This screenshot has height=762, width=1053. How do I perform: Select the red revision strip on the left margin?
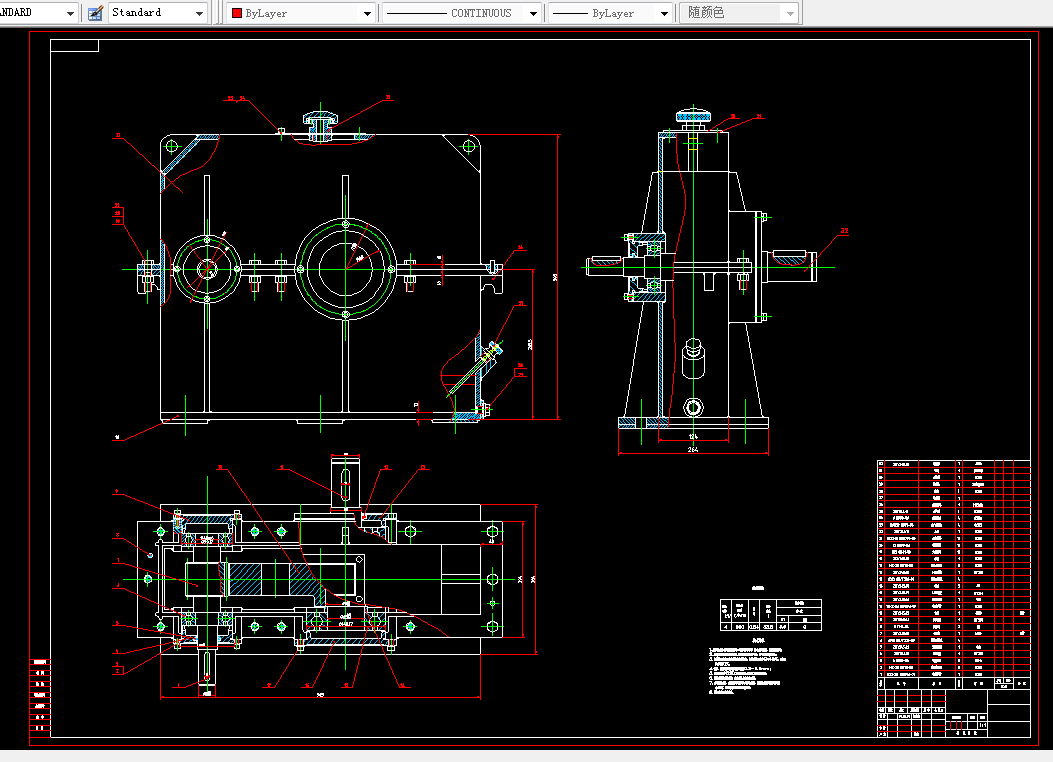40,696
